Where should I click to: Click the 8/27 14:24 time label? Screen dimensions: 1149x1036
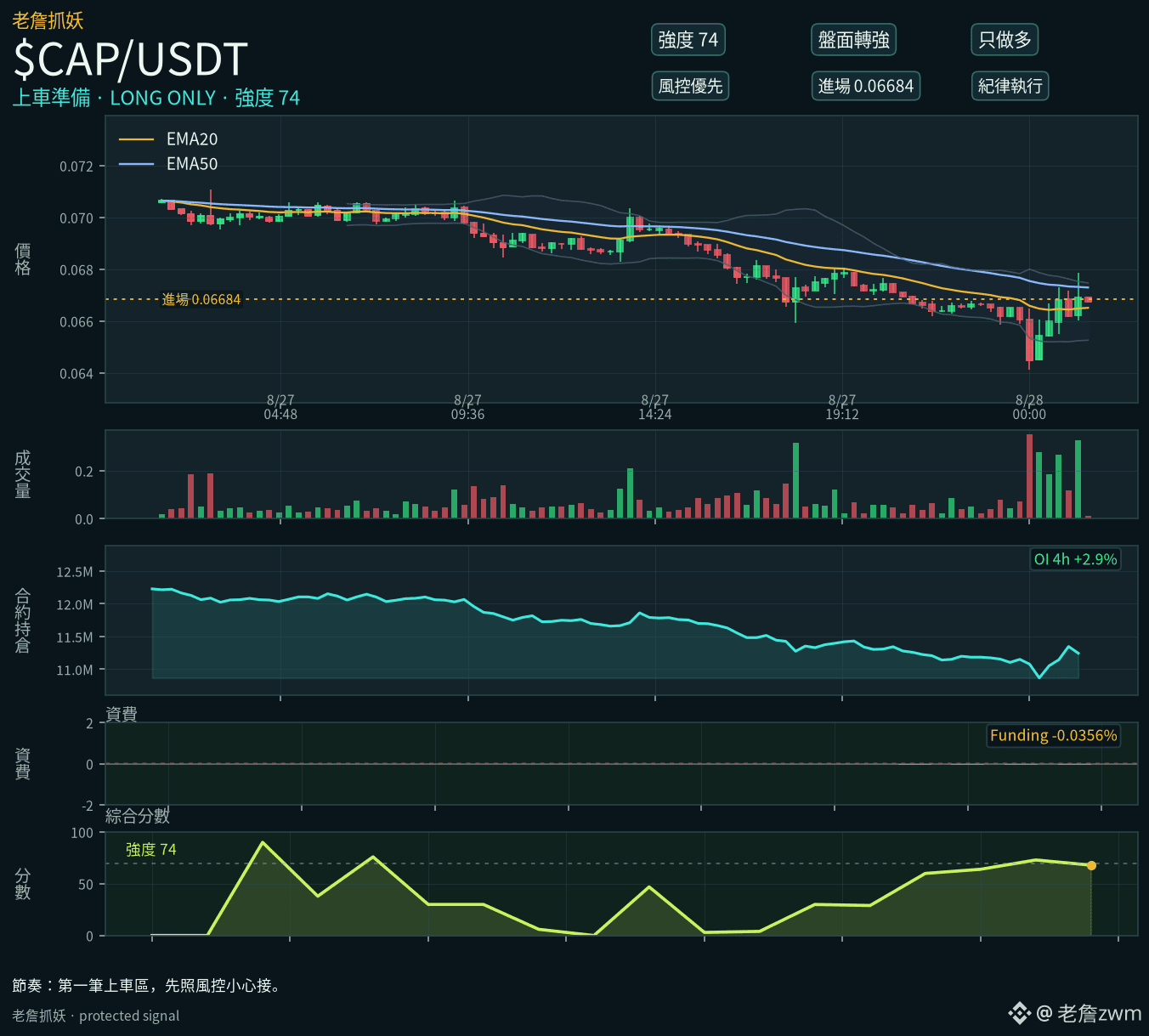pyautogui.click(x=655, y=407)
